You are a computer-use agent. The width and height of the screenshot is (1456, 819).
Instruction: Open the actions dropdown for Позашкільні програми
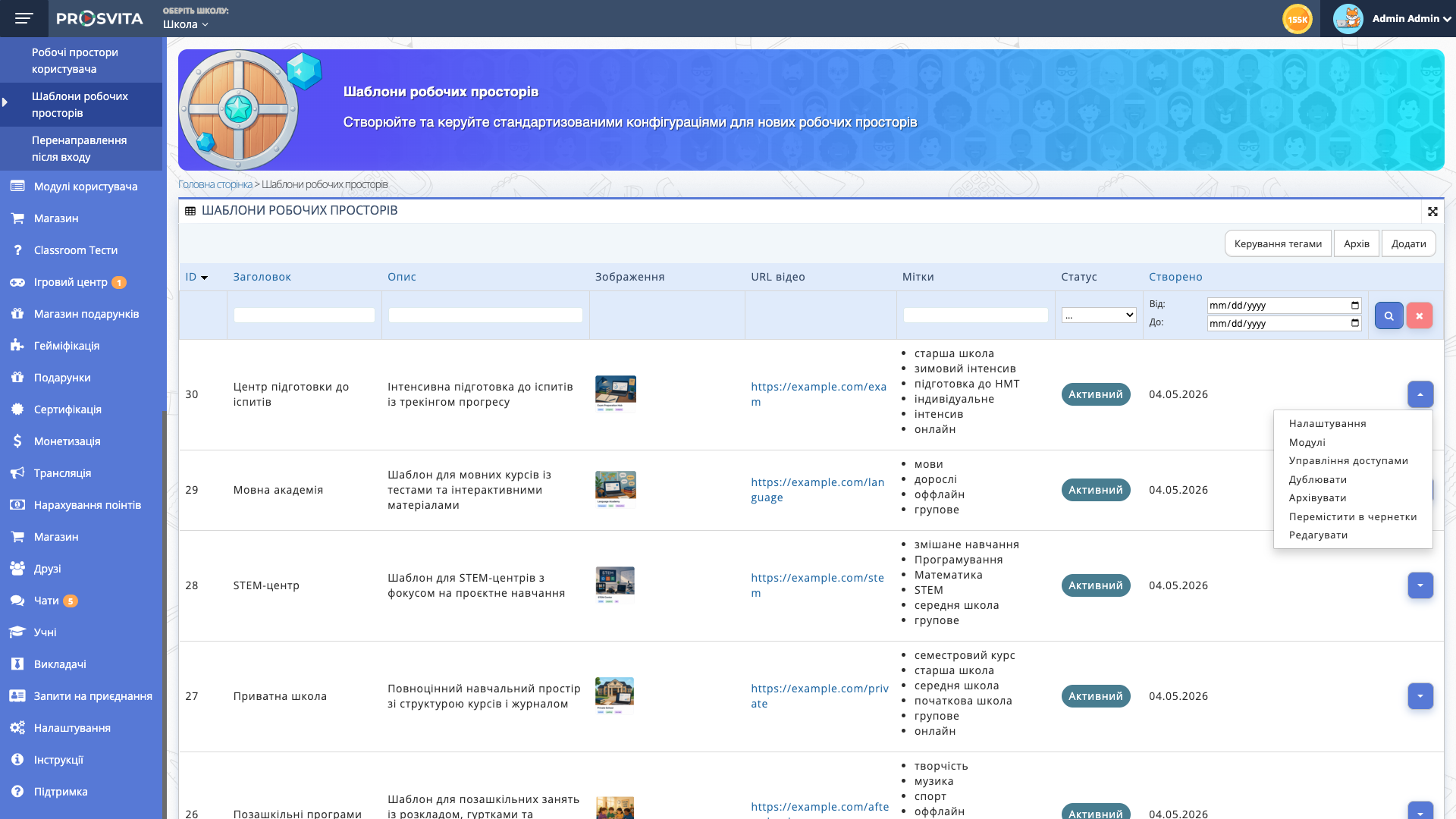1420,811
